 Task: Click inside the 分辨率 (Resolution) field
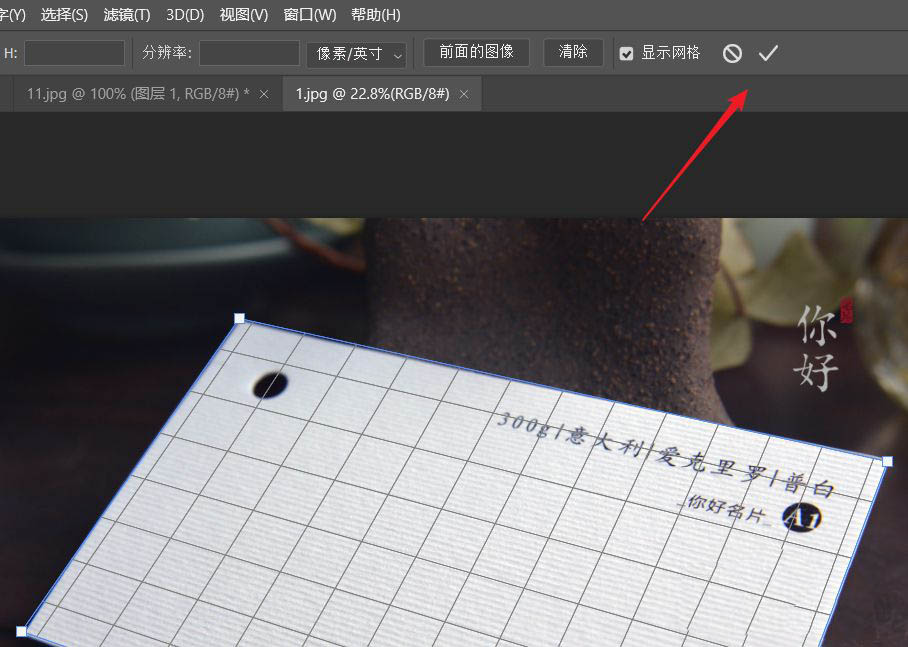pyautogui.click(x=248, y=53)
